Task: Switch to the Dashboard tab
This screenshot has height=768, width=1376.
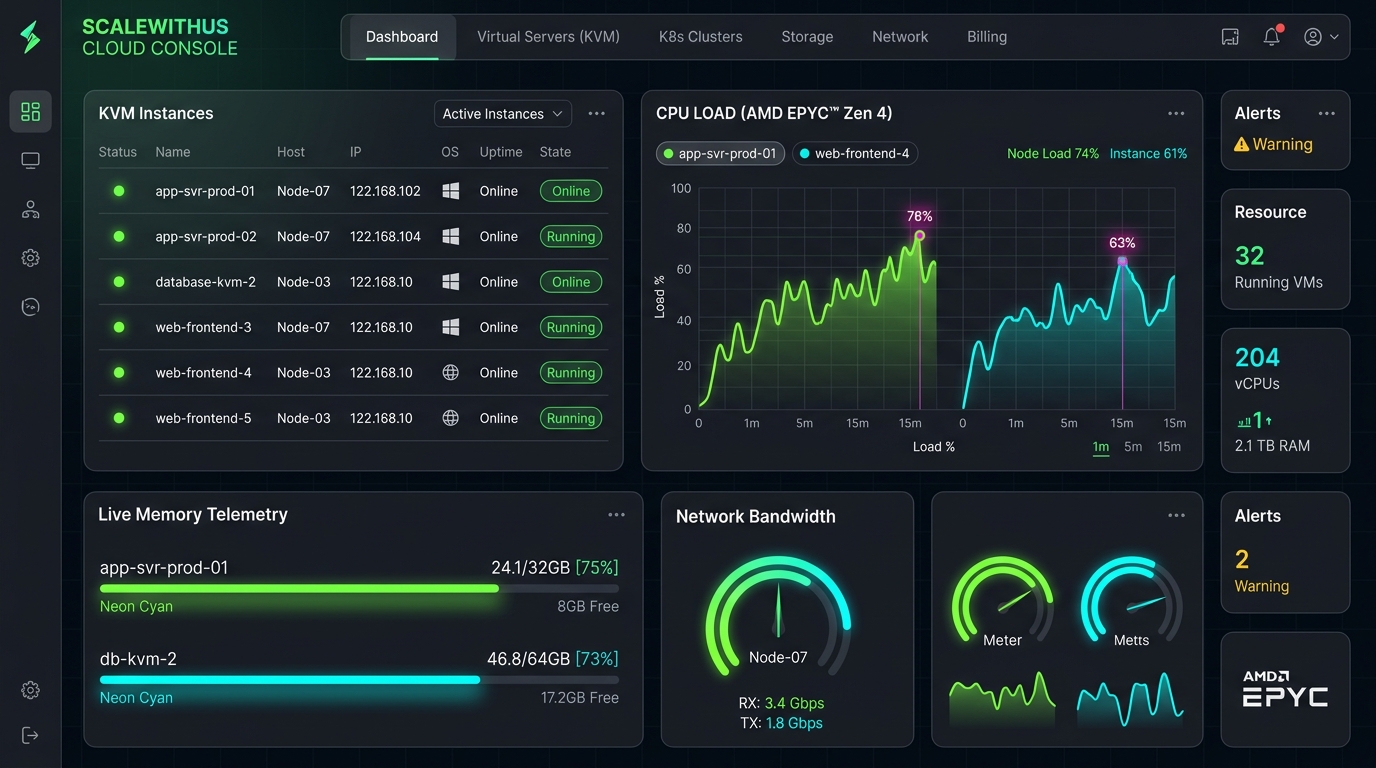Action: pyautogui.click(x=402, y=37)
